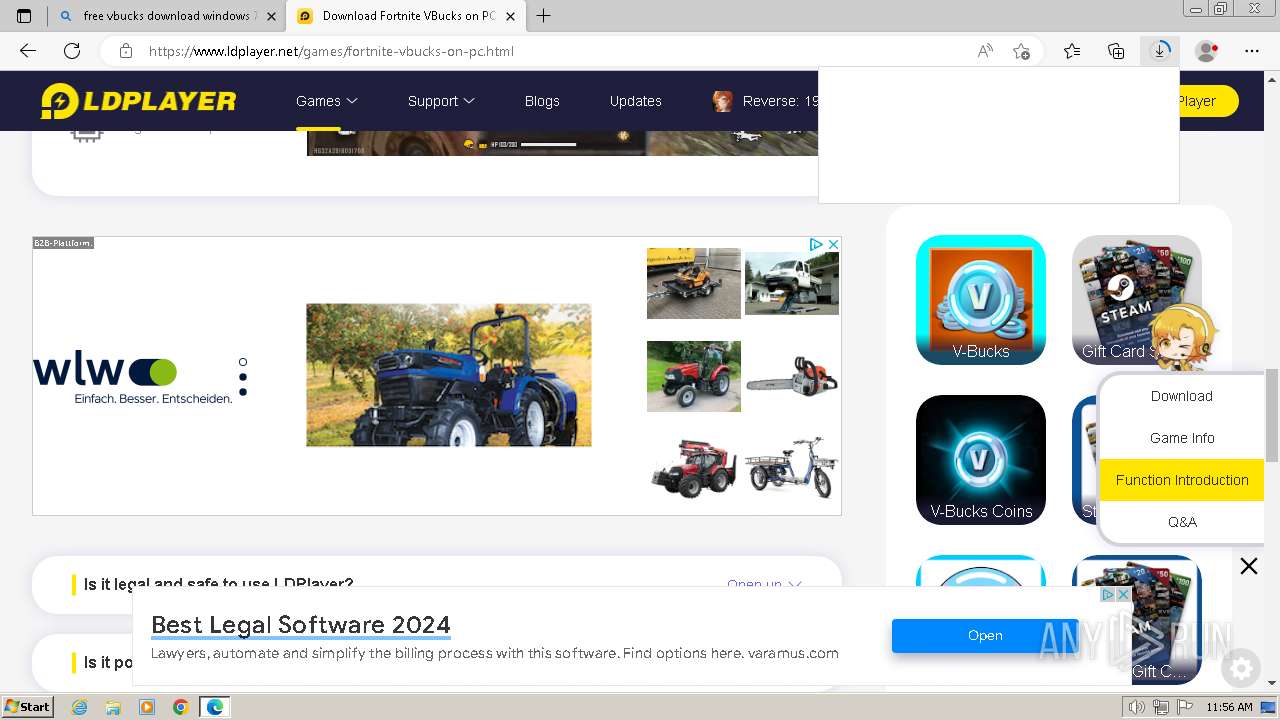The image size is (1280, 720).
Task: Select Download in the side menu
Action: click(1182, 396)
